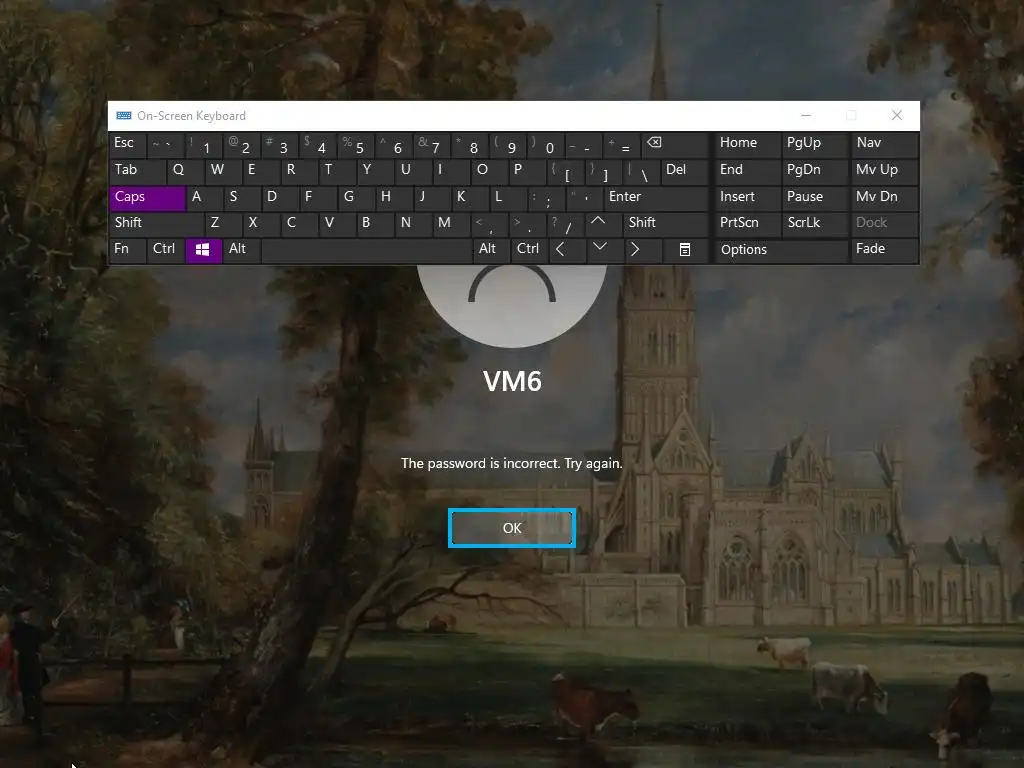This screenshot has height=768, width=1024.
Task: Click the Pause key
Action: tap(815, 199)
